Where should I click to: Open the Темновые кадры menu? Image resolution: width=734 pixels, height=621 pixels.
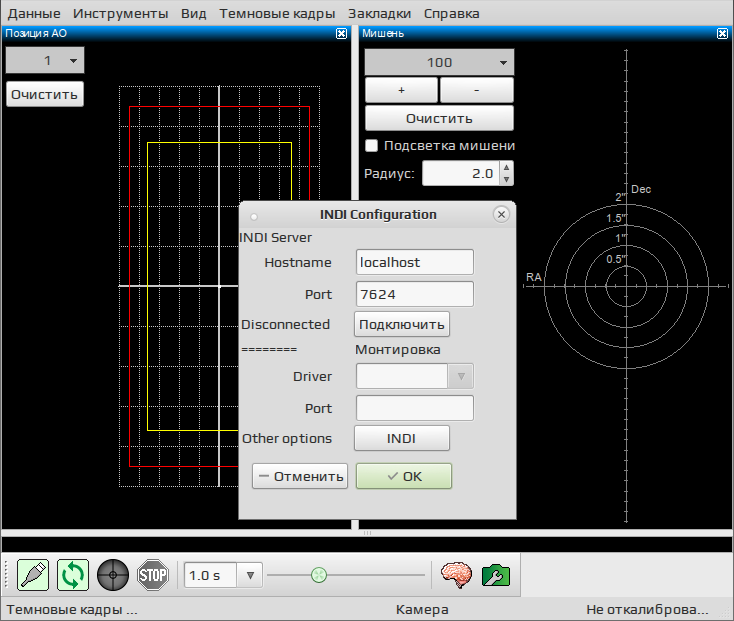click(277, 14)
